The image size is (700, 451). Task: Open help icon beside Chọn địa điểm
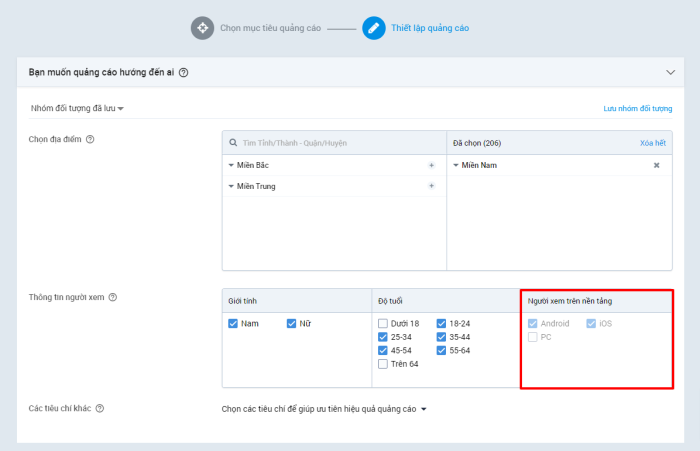pos(90,139)
